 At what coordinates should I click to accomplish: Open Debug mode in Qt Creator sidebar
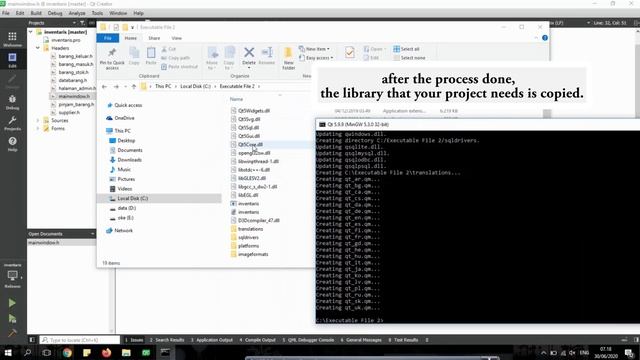click(12, 102)
